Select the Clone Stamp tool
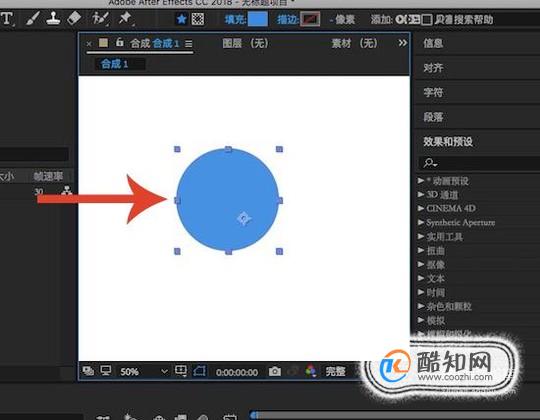The width and height of the screenshot is (540, 420). [53, 18]
